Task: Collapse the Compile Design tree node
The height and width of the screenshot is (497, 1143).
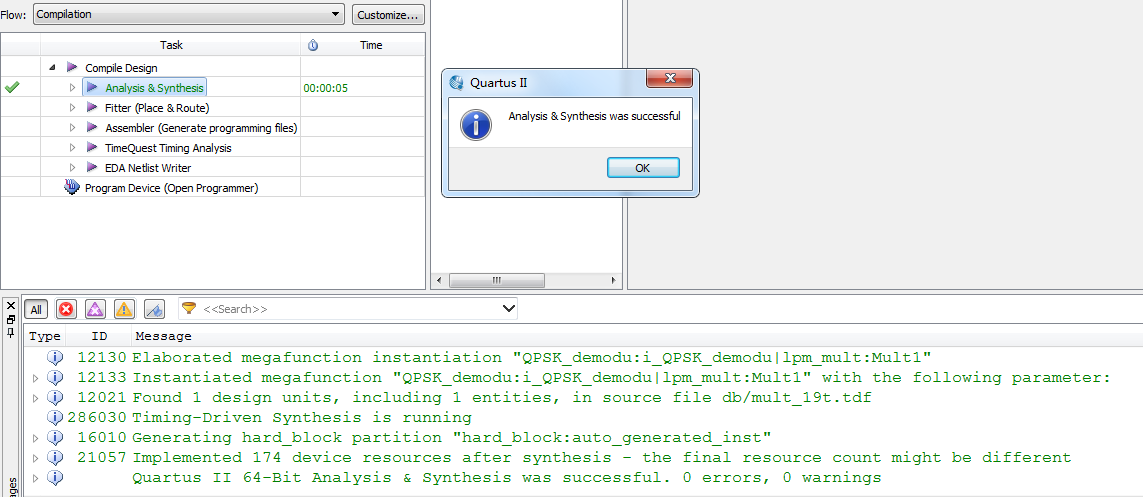Action: [52, 67]
